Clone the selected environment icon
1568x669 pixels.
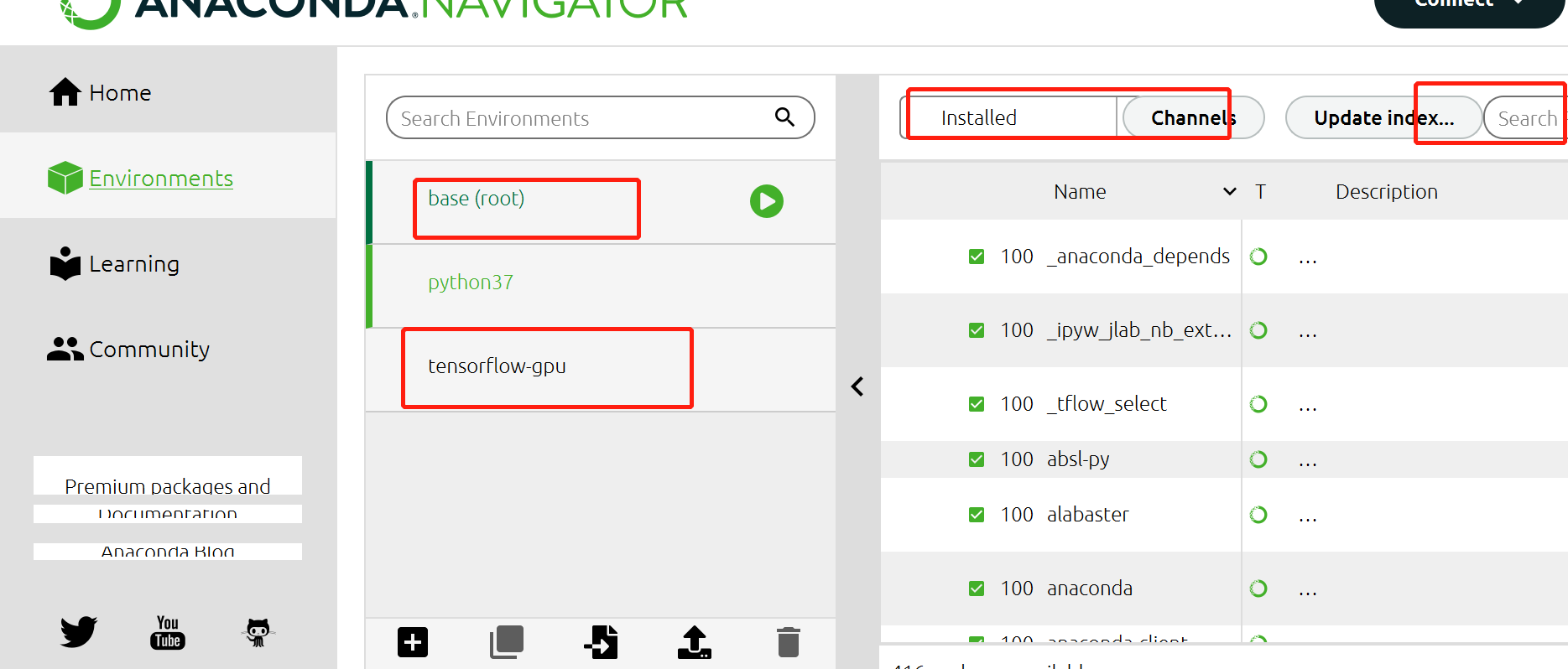point(507,642)
